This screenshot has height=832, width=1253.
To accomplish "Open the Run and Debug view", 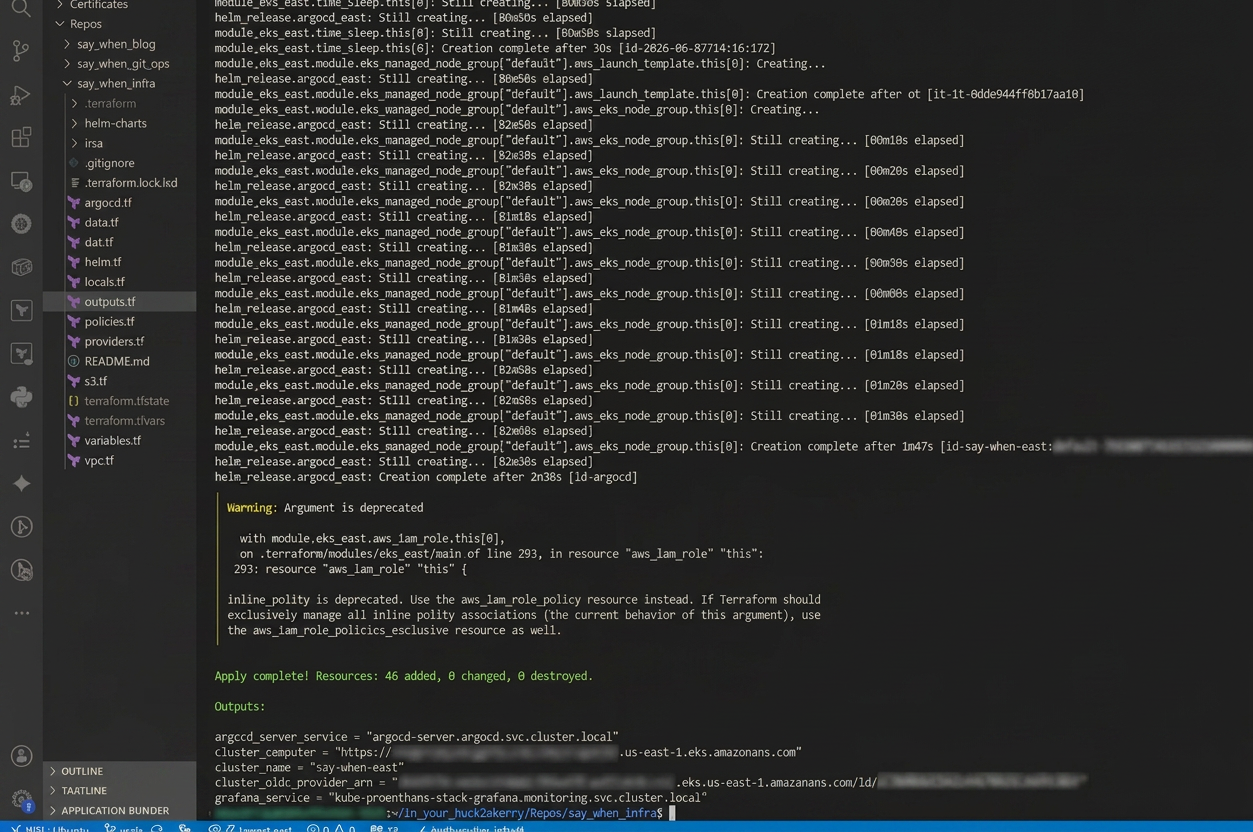I will (21, 94).
